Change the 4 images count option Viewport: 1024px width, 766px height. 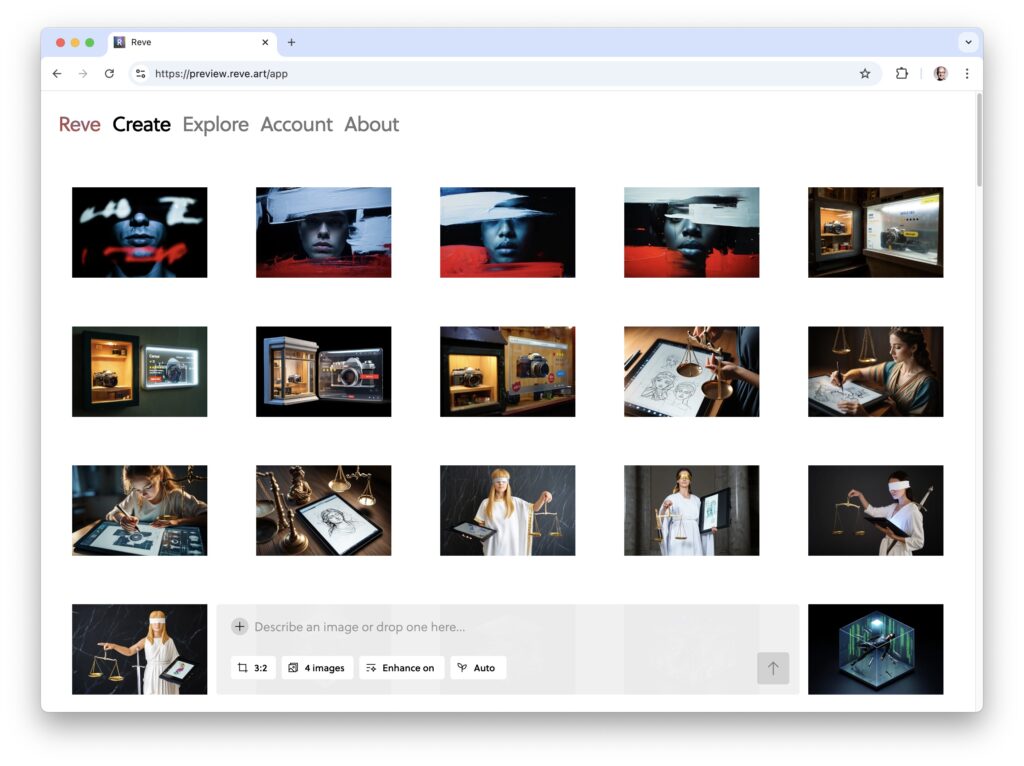pos(317,668)
